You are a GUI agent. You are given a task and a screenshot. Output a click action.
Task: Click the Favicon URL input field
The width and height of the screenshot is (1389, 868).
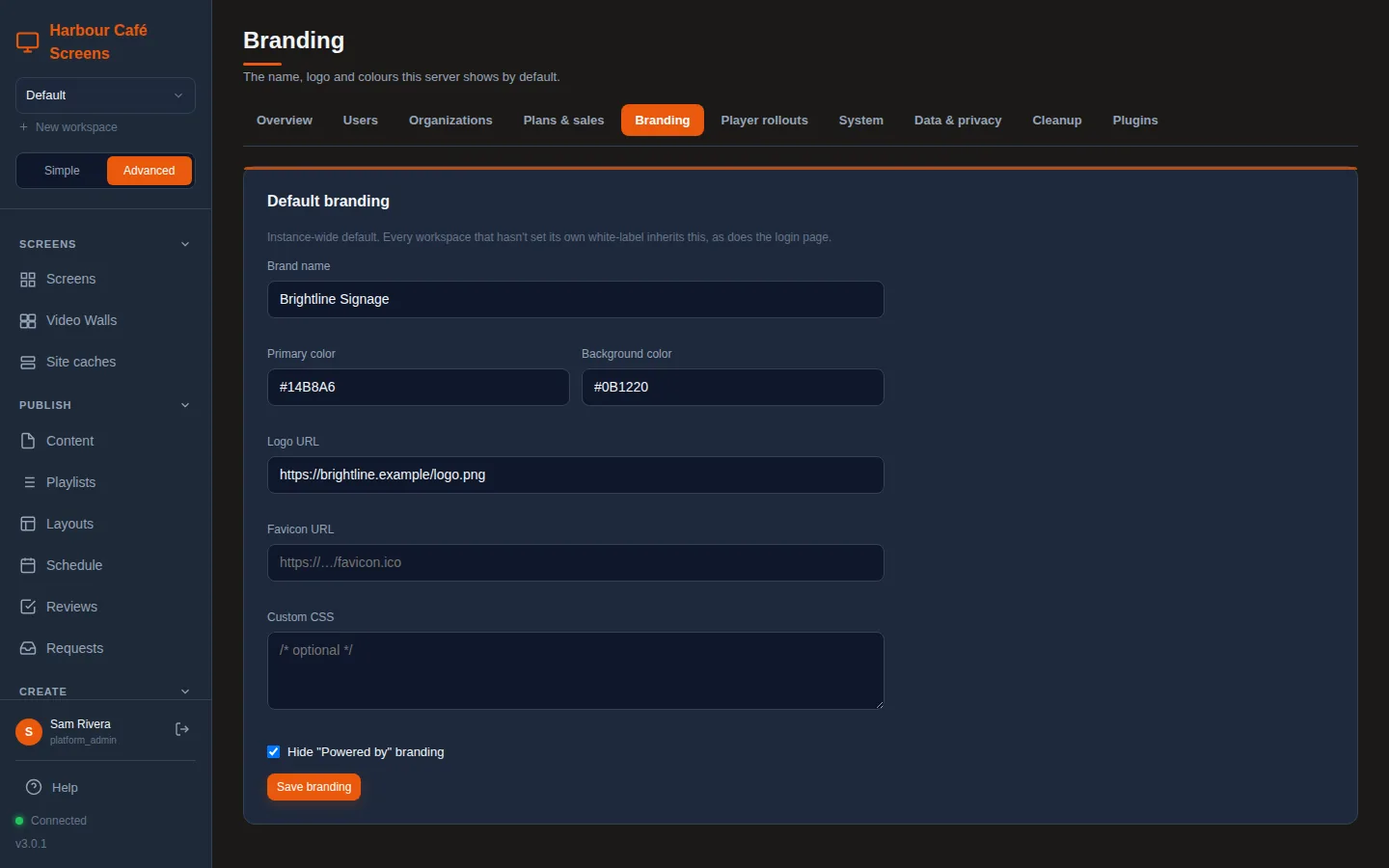click(576, 563)
